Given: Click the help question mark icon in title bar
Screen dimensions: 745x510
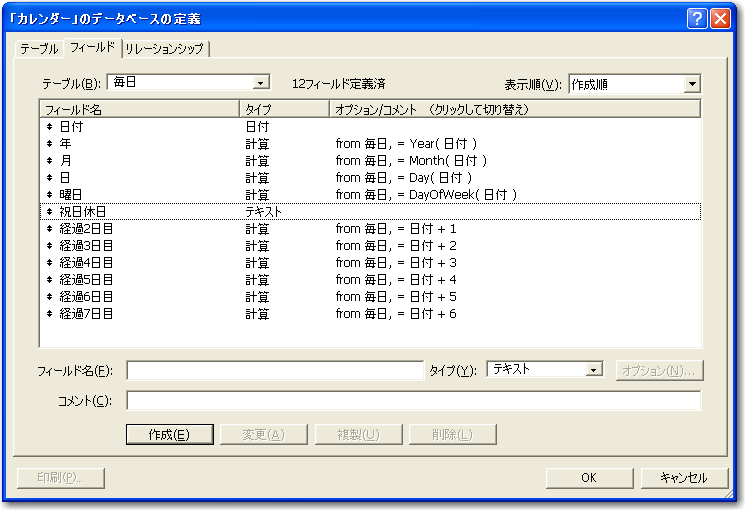Looking at the screenshot, I should [x=697, y=19].
